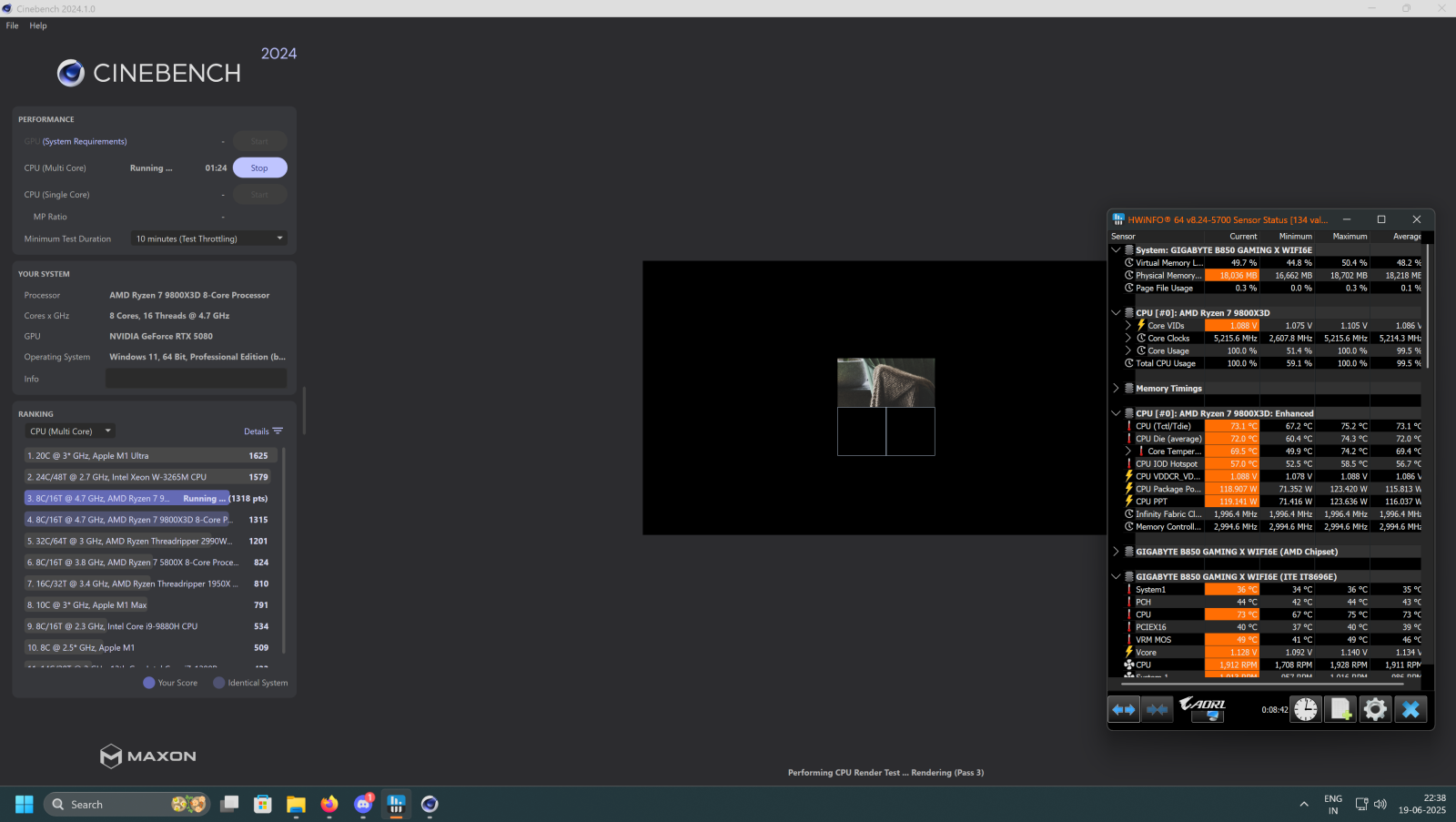This screenshot has height=822, width=1456.
Task: Open the System Requirements link
Action: click(x=85, y=141)
